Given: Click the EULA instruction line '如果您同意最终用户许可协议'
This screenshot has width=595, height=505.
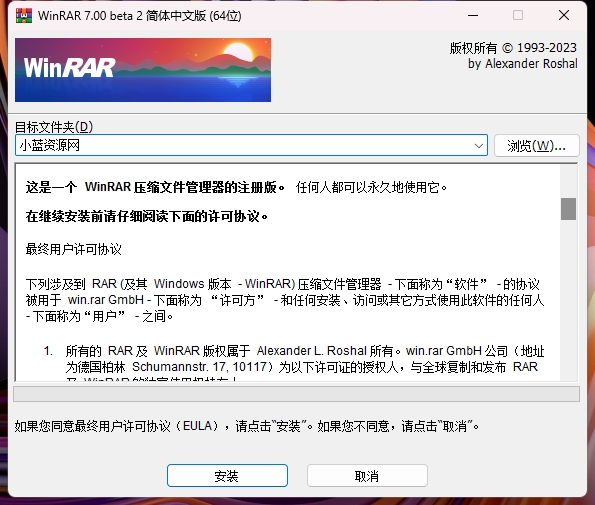Looking at the screenshot, I should [x=247, y=426].
